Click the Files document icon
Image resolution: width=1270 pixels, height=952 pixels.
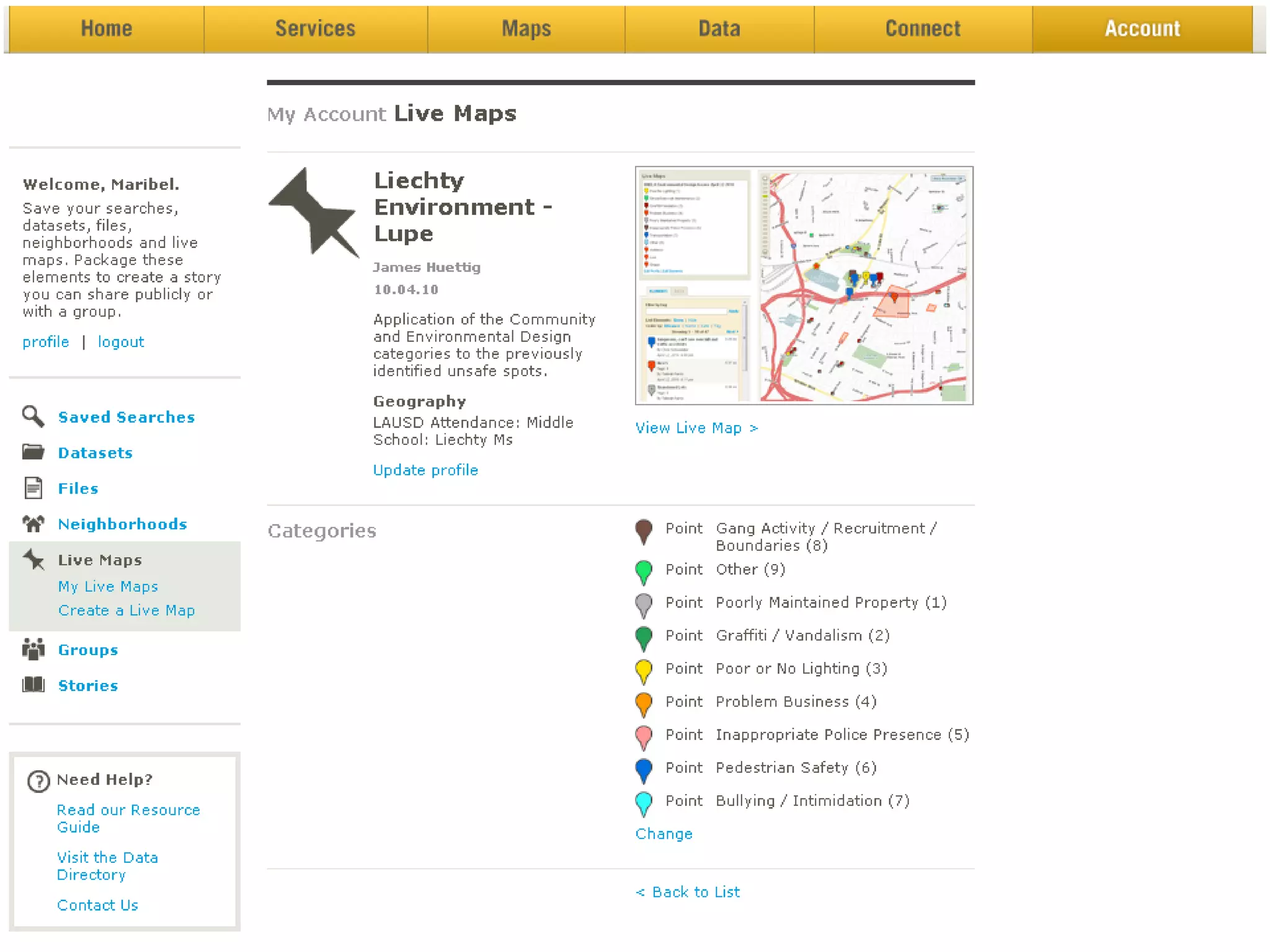coord(33,488)
